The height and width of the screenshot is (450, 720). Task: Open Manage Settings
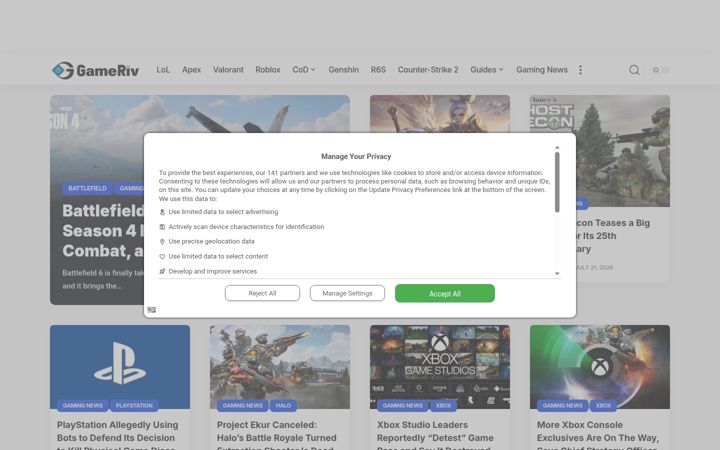pyautogui.click(x=347, y=293)
